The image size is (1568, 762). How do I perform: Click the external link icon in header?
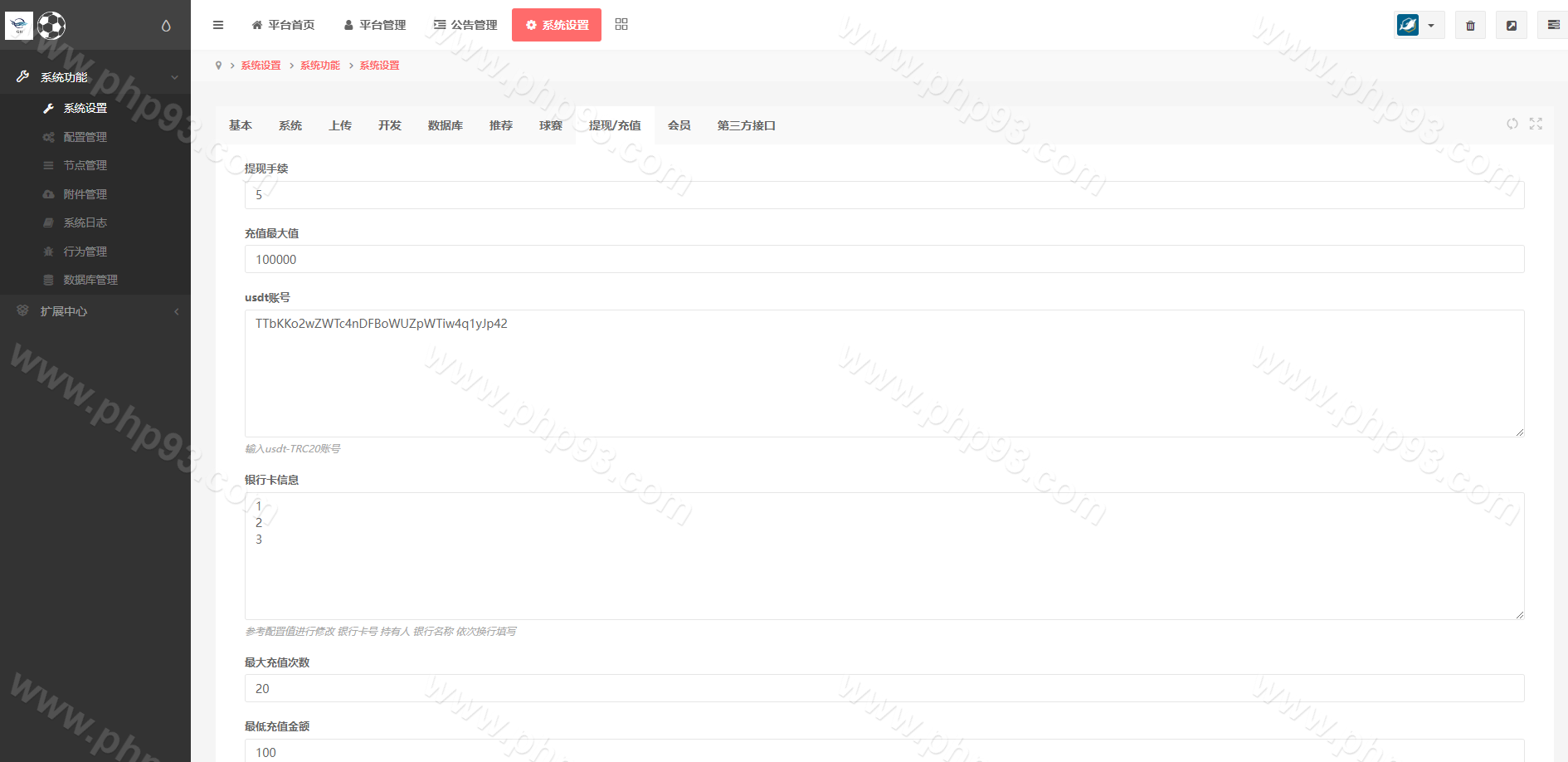(1512, 26)
